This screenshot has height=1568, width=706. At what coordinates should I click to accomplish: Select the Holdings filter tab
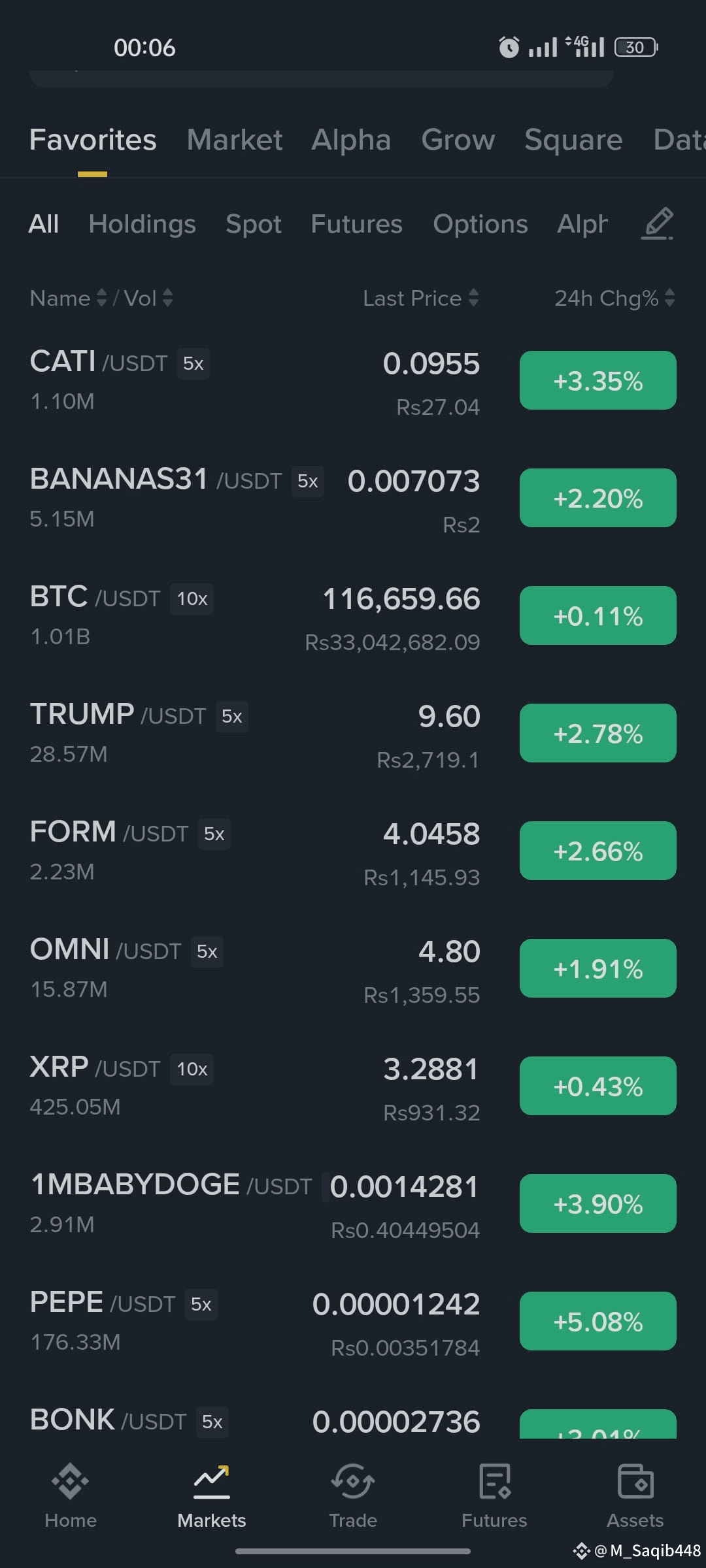click(142, 224)
